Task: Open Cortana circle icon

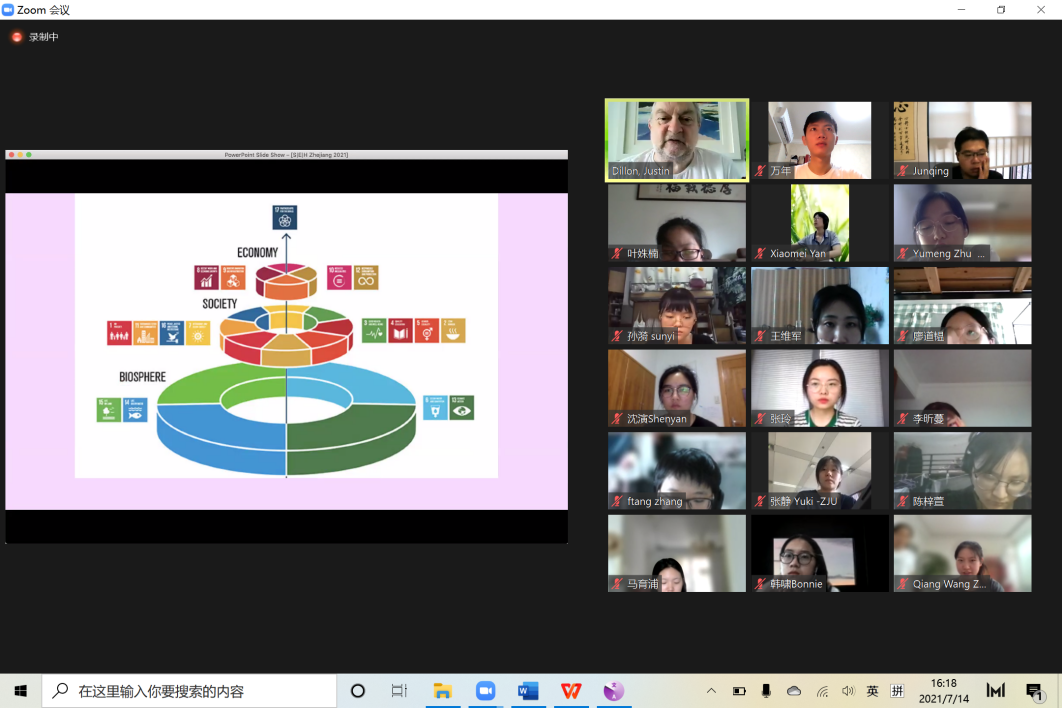Action: tap(358, 691)
